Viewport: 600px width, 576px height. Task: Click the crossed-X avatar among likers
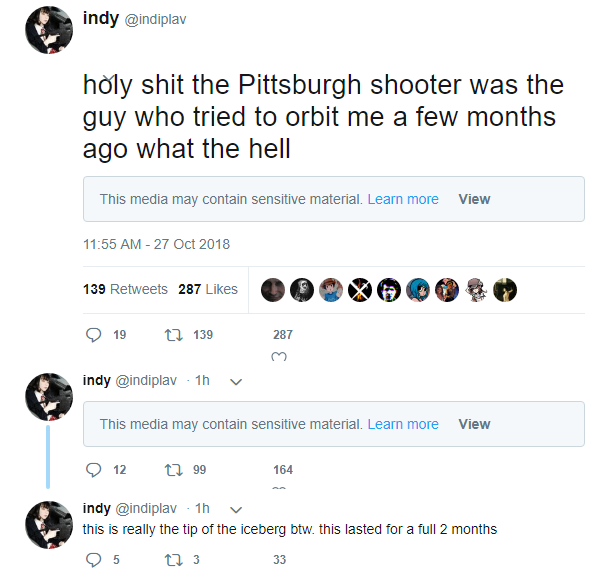[x=360, y=290]
